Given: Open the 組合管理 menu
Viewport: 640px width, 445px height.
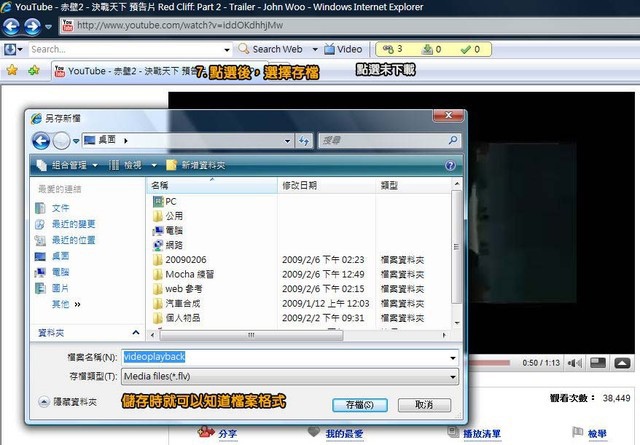Looking at the screenshot, I should point(67,165).
